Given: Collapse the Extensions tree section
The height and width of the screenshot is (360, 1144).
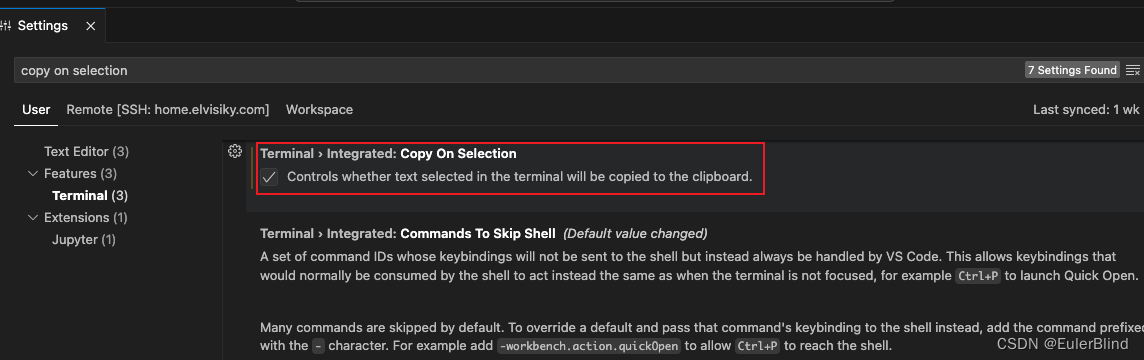Looking at the screenshot, I should 32,218.
